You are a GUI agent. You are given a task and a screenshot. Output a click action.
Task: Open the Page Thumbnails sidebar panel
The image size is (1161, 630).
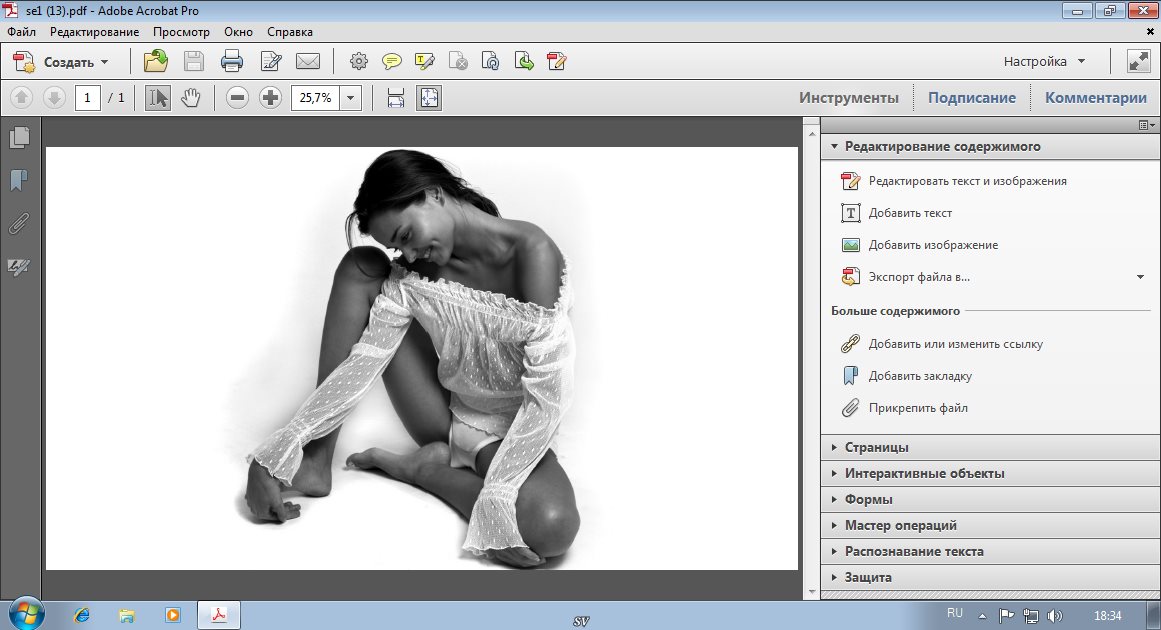point(18,137)
